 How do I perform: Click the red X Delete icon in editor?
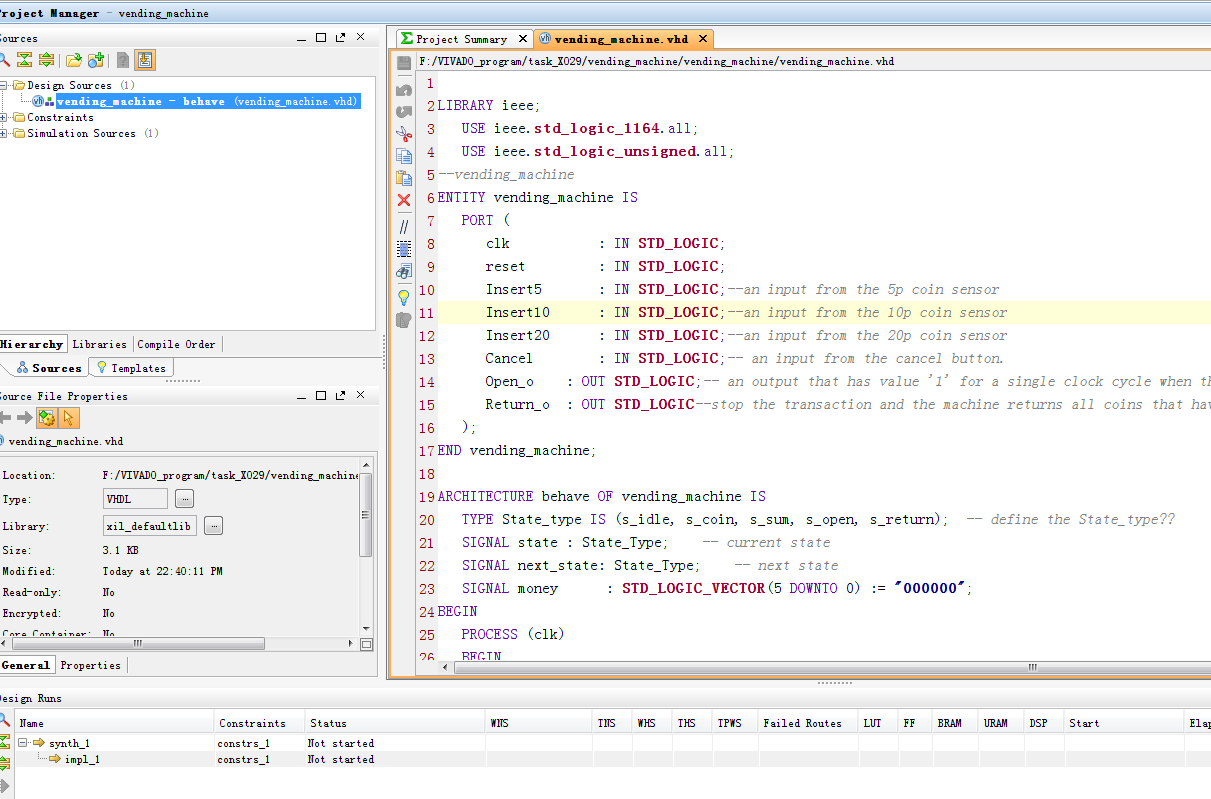(404, 200)
